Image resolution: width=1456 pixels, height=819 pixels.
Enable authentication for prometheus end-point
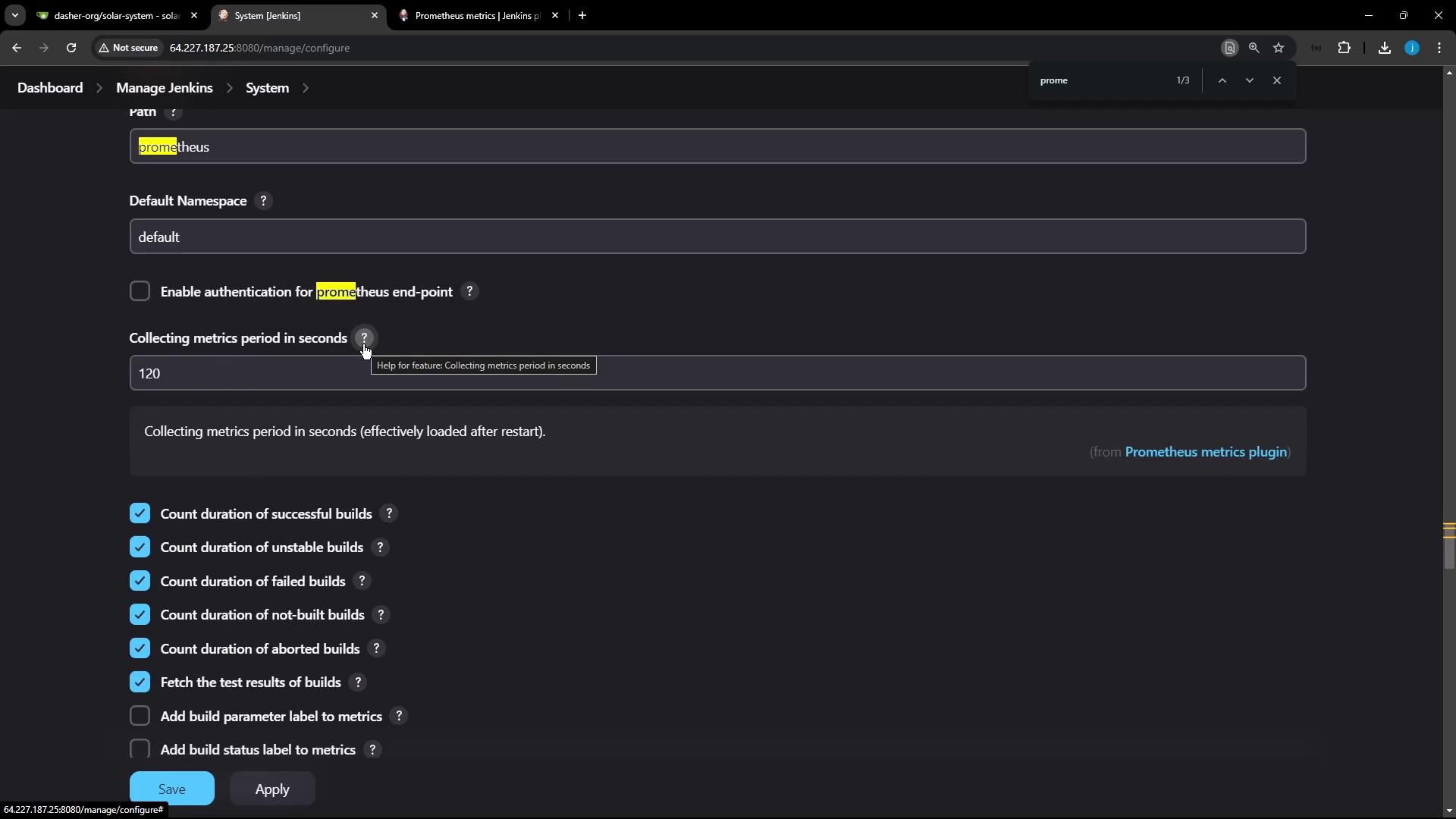coord(140,292)
